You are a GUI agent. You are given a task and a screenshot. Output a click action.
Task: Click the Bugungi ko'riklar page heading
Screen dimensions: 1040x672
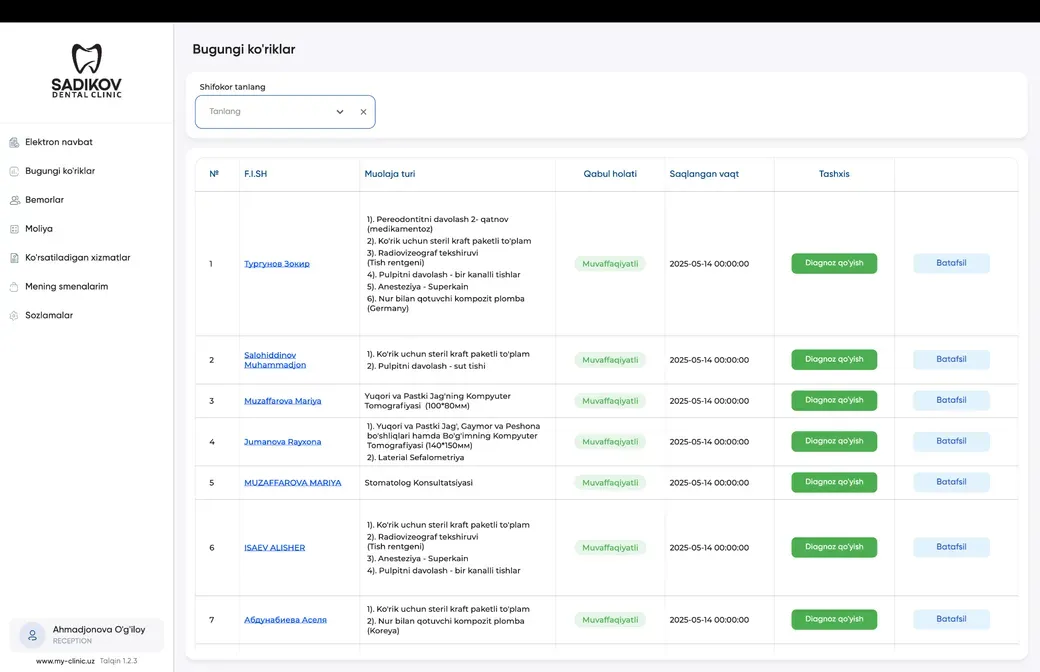(x=243, y=49)
